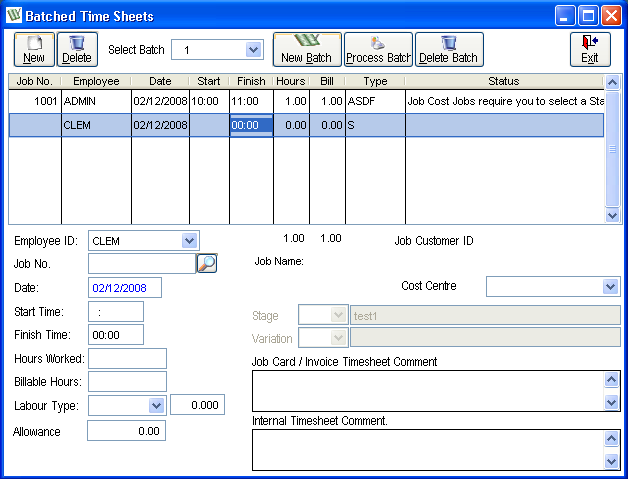Click the Job No. input field
The image size is (628, 479).
141,263
